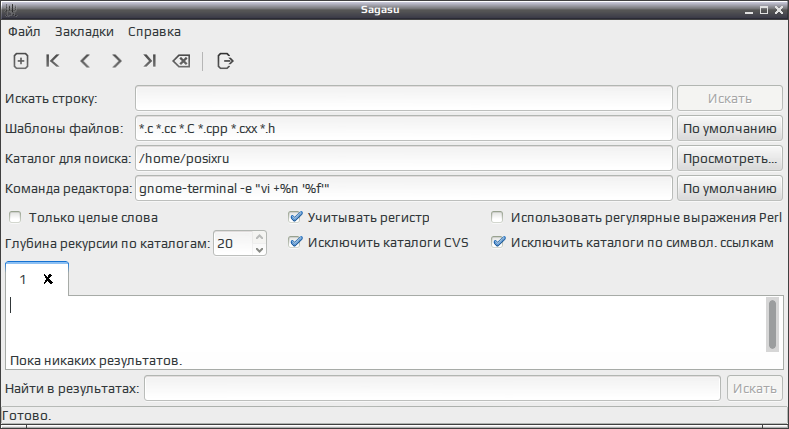789x429 pixels.
Task: Close the Sagasu window
Action: (778, 10)
